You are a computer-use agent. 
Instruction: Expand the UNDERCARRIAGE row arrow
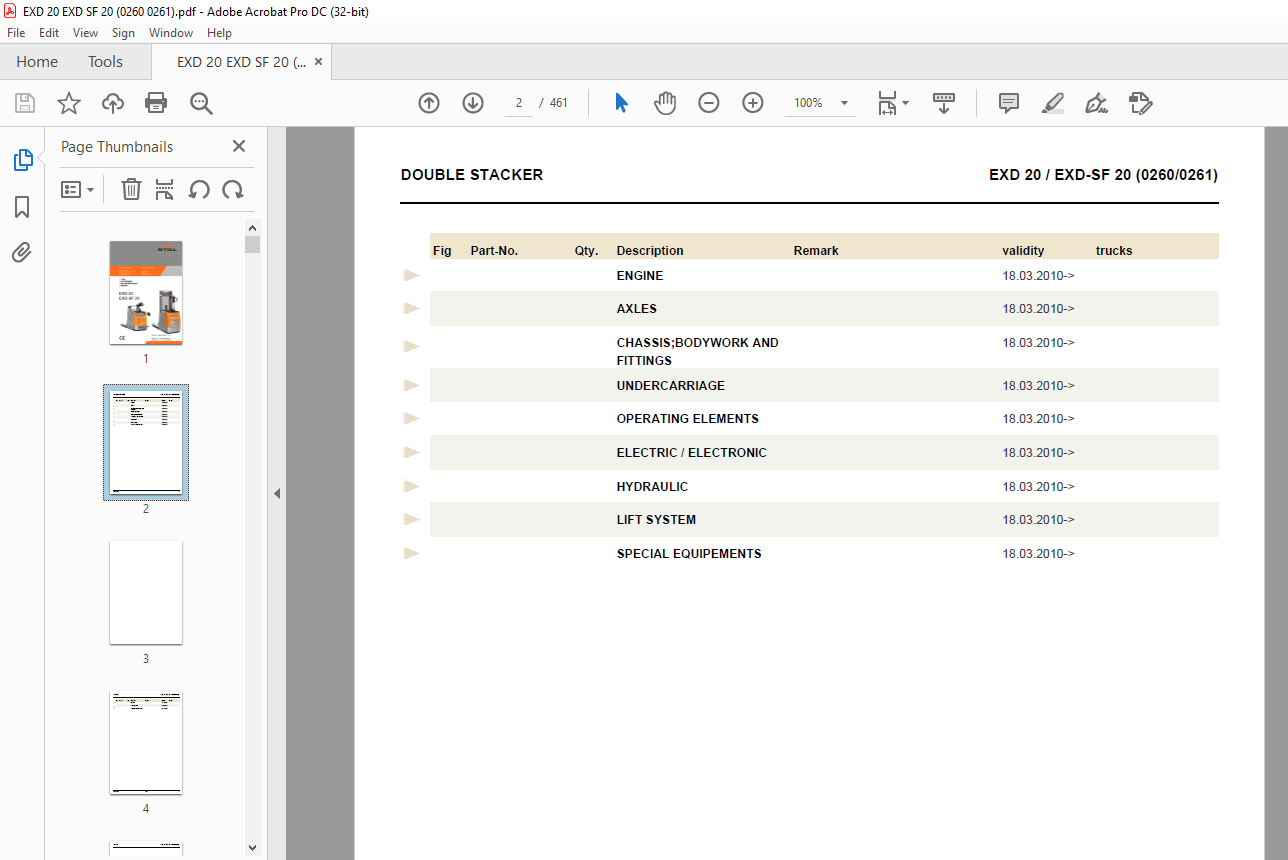click(x=411, y=385)
